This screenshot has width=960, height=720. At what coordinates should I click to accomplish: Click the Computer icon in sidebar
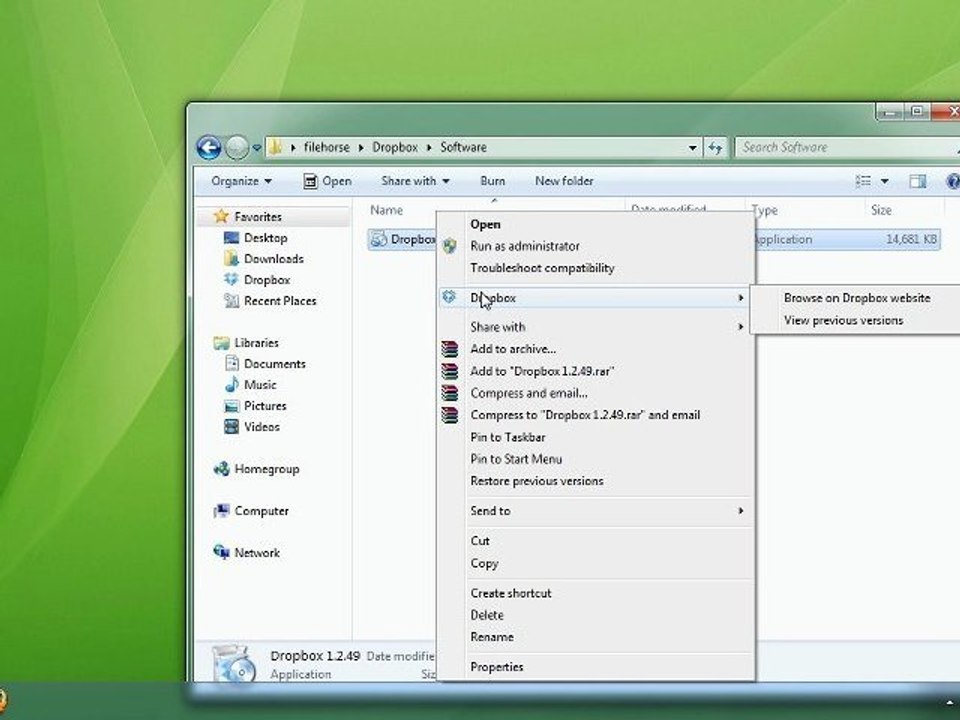[221, 511]
